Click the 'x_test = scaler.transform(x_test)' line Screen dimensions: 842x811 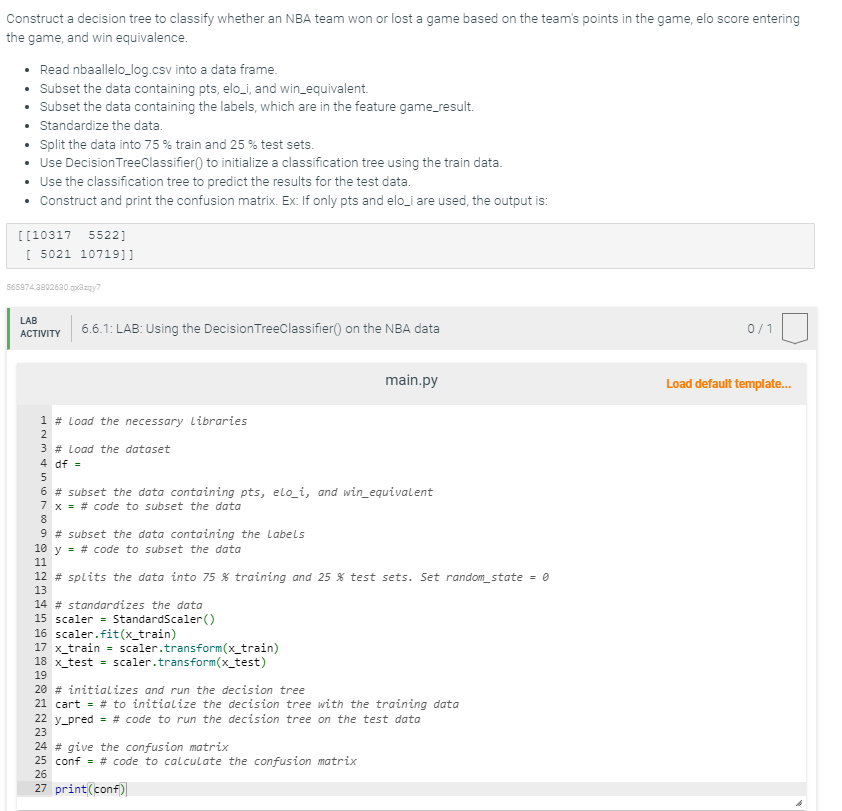(161, 662)
